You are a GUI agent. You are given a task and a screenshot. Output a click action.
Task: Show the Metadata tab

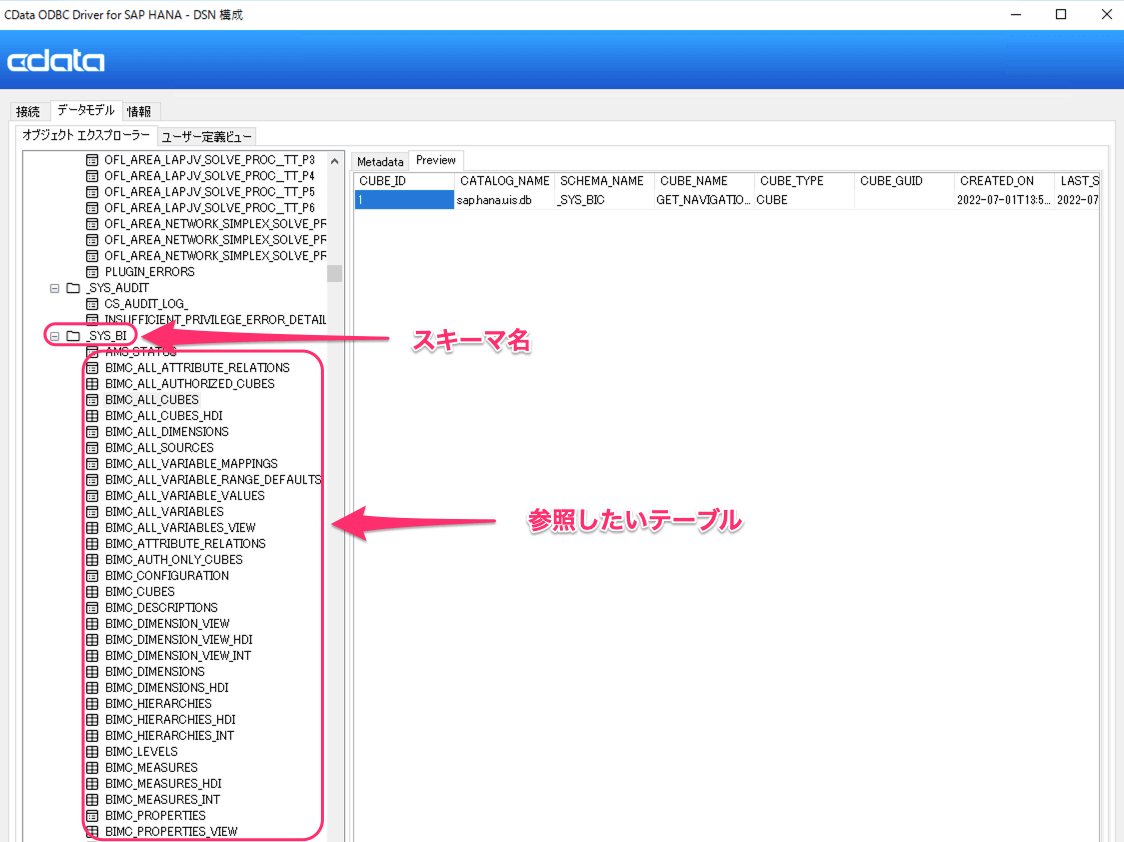[x=380, y=161]
